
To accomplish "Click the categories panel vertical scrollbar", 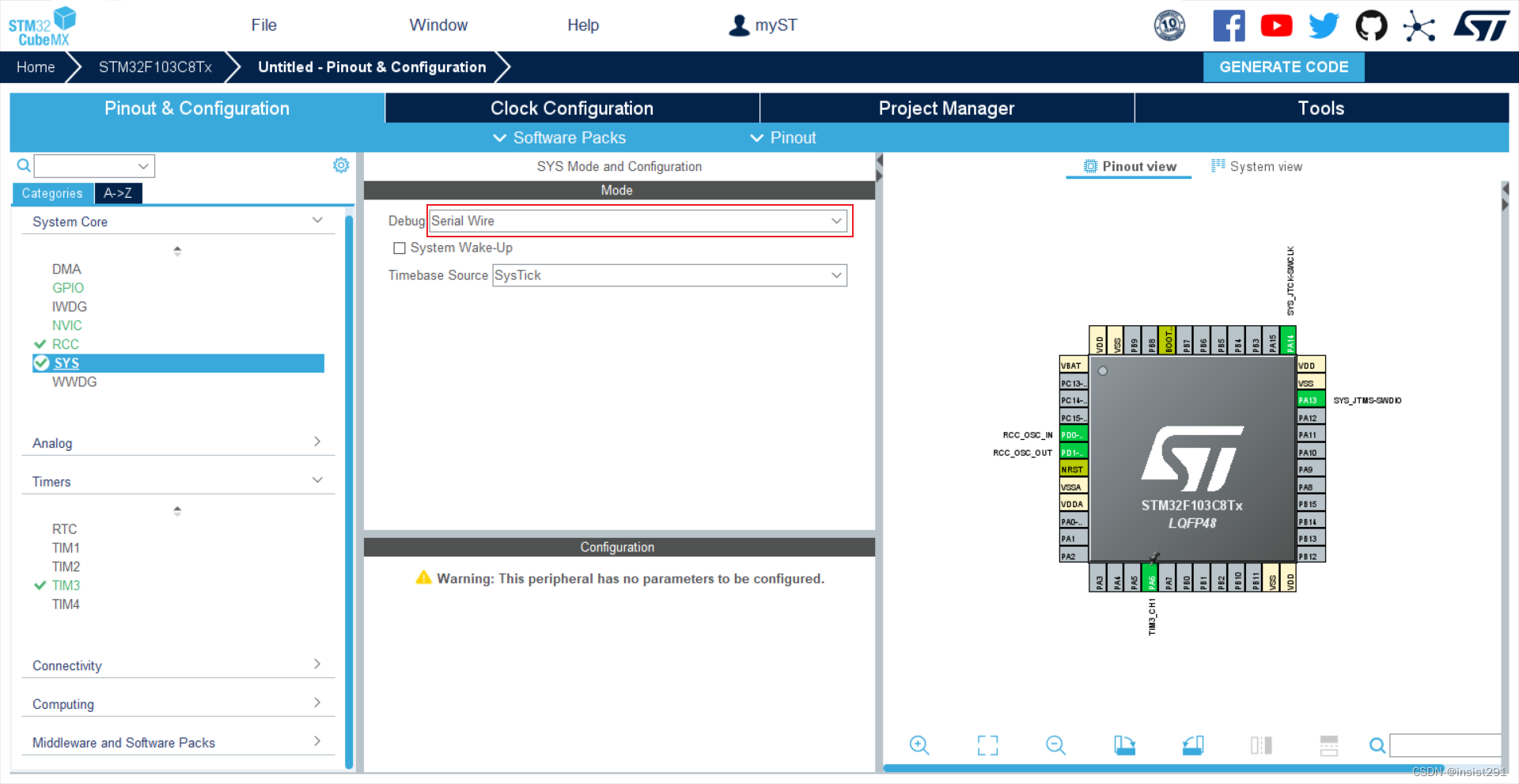I will coord(349,490).
